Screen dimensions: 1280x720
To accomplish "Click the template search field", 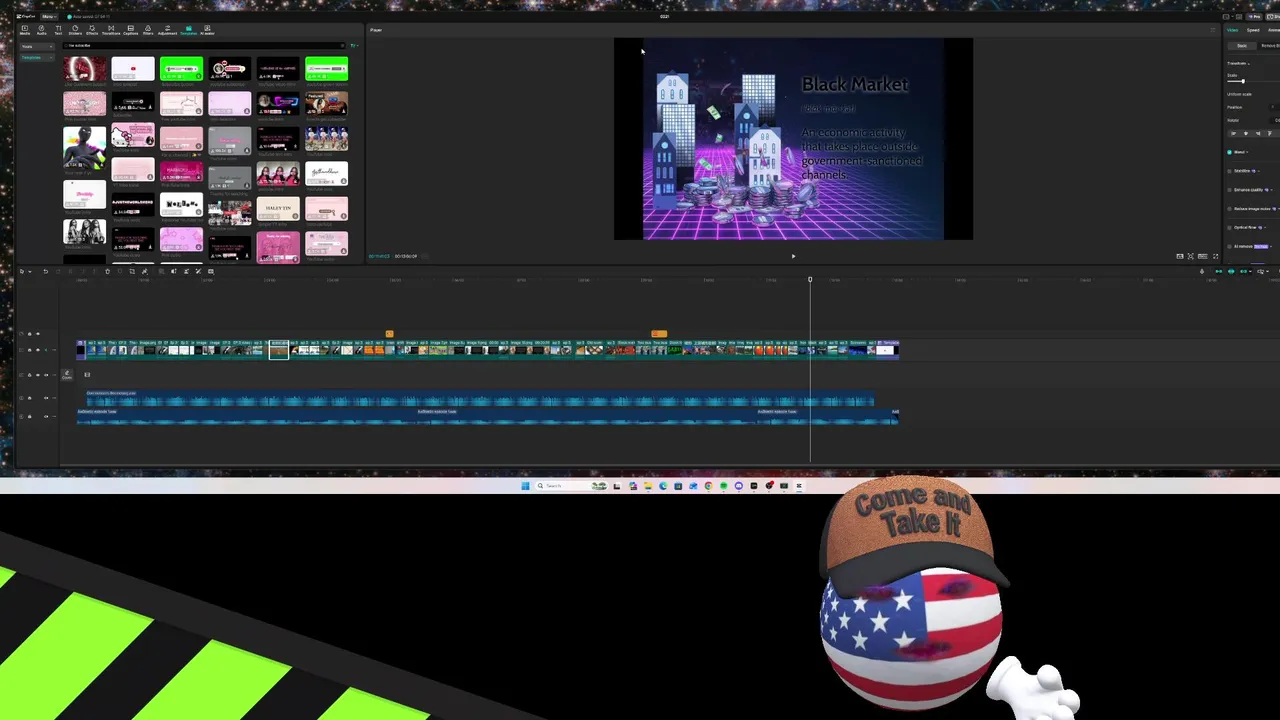I will pyautogui.click(x=202, y=46).
